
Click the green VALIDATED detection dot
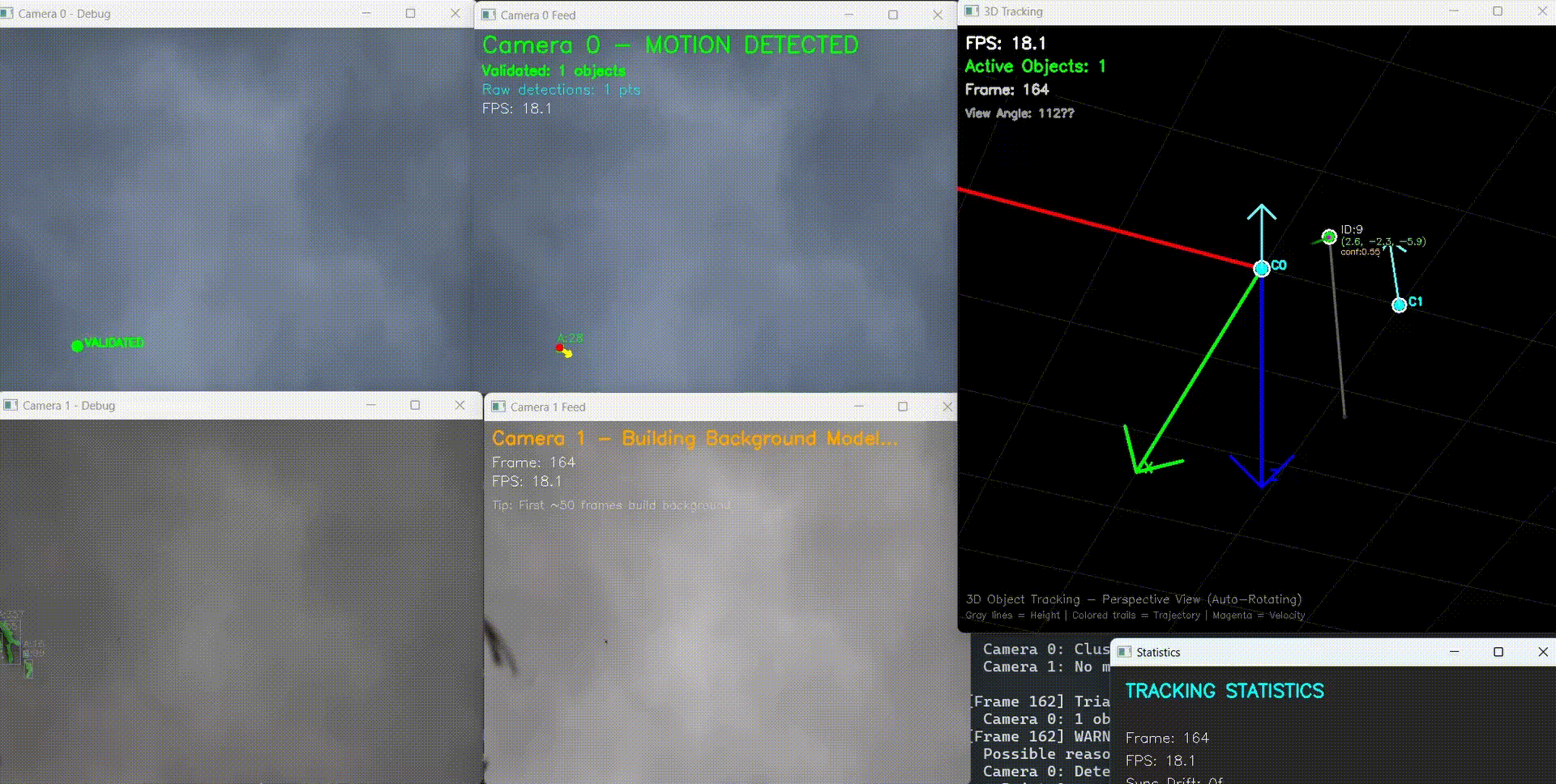(77, 346)
